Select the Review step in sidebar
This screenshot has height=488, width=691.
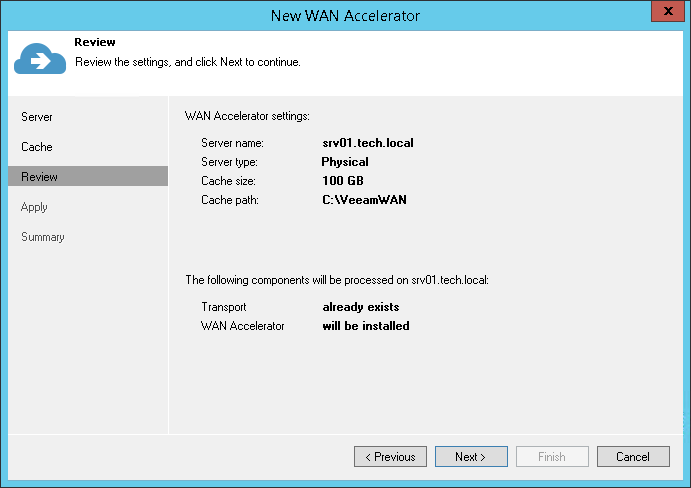(40, 177)
